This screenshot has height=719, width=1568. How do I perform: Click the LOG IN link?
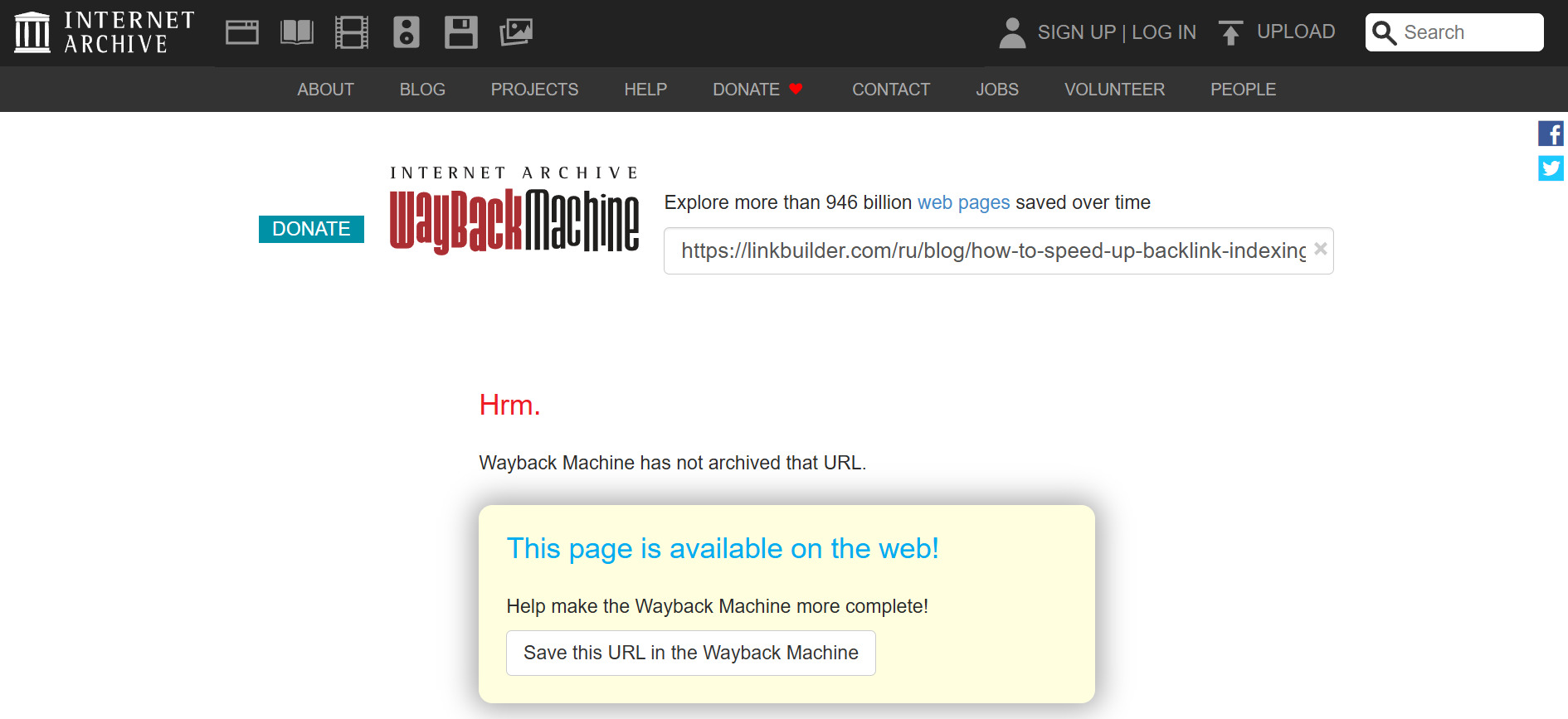[1164, 32]
